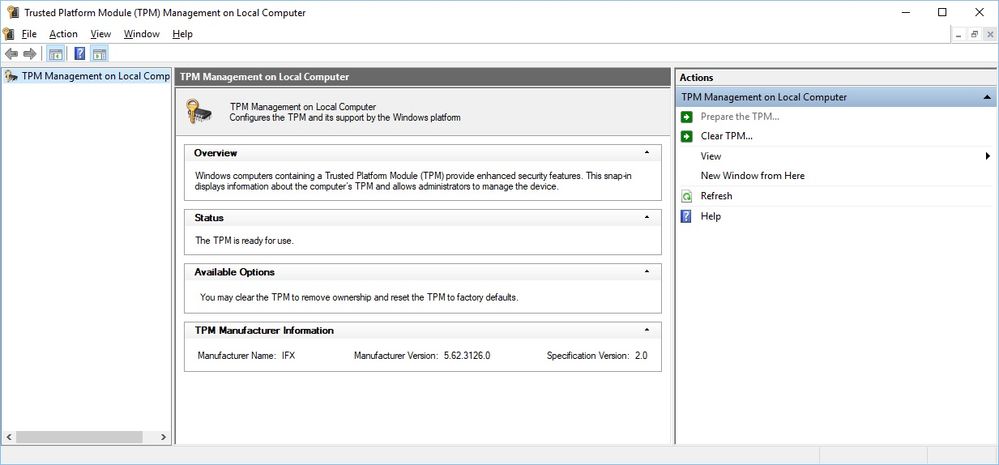Click 'Manufacturer Version:' label
Viewport: 999px width, 465px height.
coord(396,356)
